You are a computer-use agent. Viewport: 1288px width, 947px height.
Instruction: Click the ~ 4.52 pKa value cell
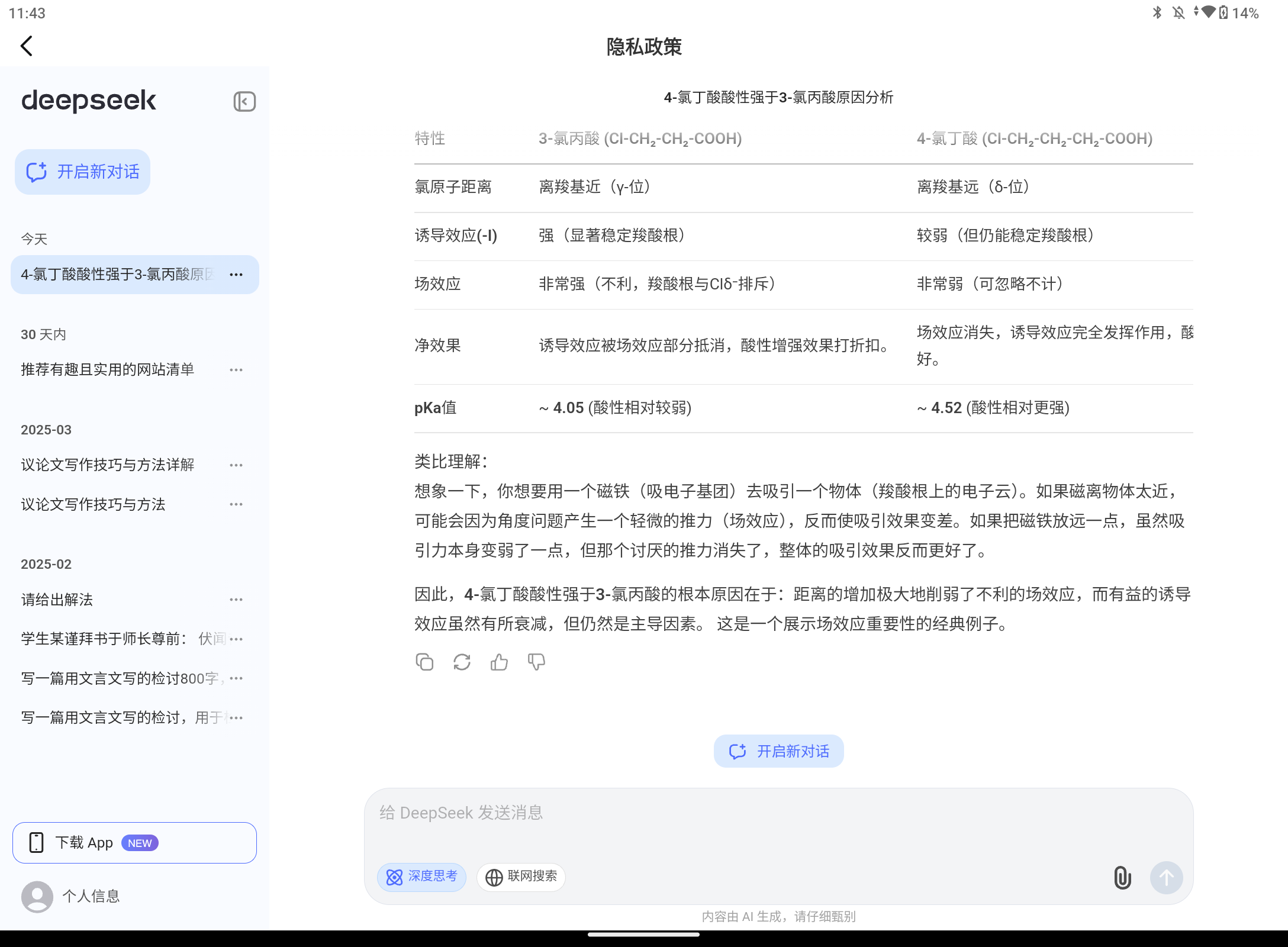993,408
